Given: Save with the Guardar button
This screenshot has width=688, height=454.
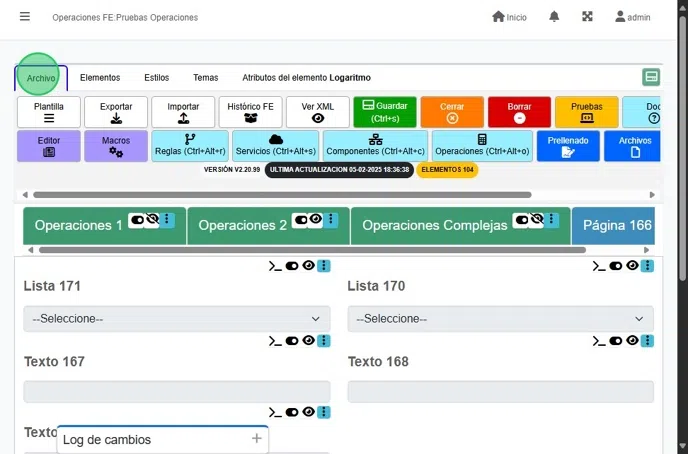Looking at the screenshot, I should pos(385,112).
